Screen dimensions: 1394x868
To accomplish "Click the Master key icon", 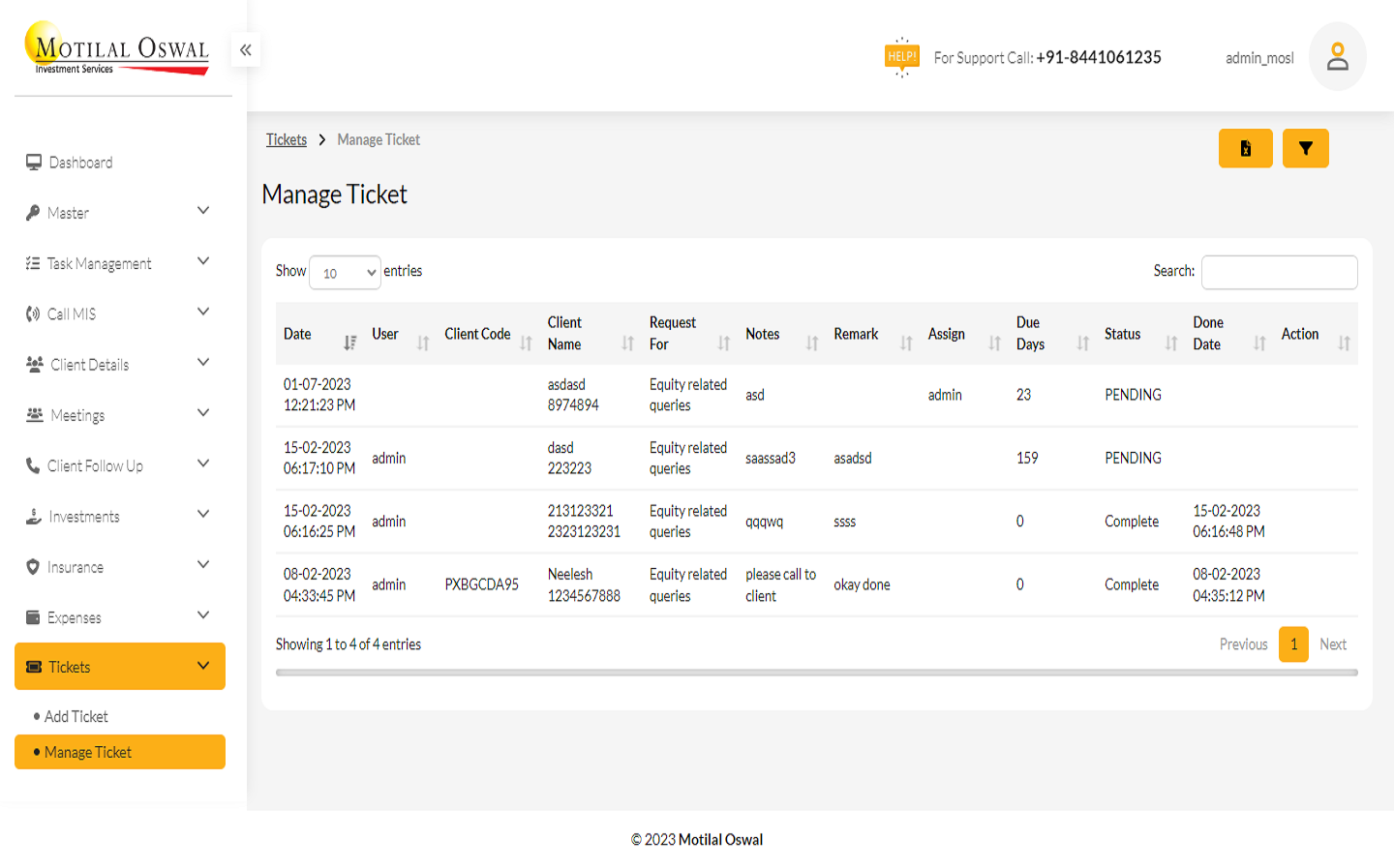I will point(33,213).
